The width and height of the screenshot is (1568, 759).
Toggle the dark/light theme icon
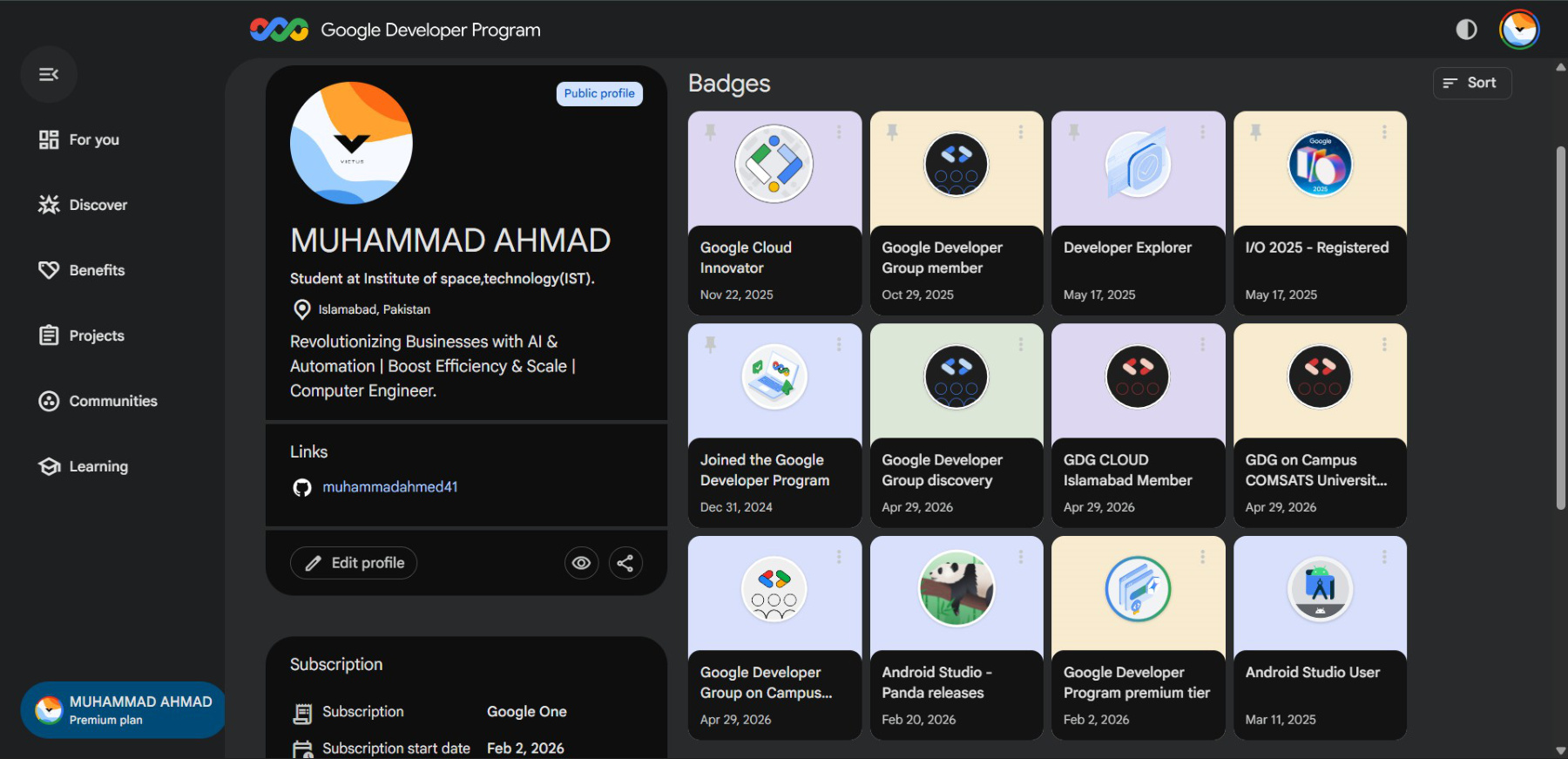tap(1467, 30)
